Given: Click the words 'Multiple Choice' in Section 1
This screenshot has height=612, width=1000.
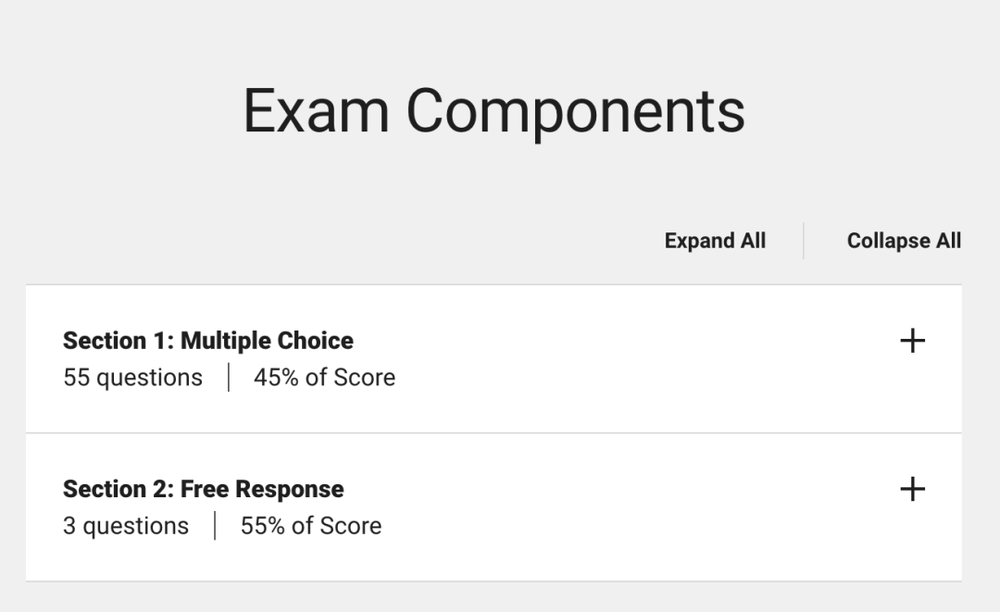Looking at the screenshot, I should 267,341.
